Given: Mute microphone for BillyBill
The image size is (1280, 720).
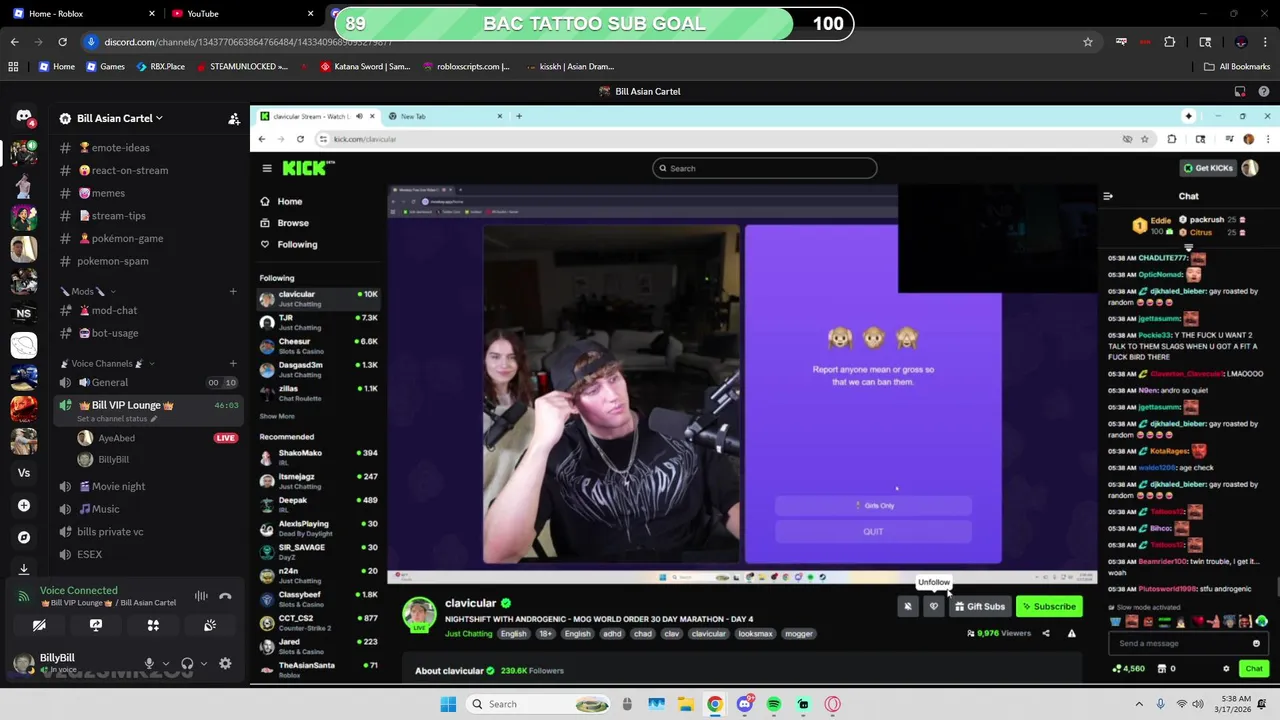Looking at the screenshot, I should click(x=149, y=663).
